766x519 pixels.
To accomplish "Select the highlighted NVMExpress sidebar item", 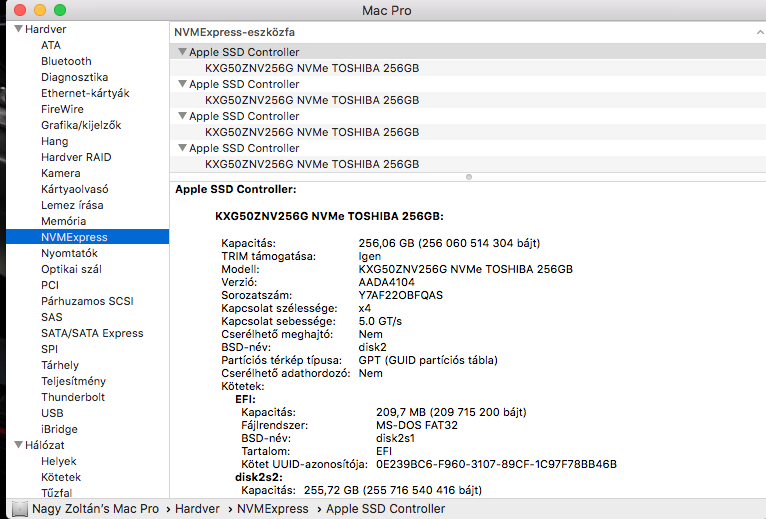I will pos(87,237).
